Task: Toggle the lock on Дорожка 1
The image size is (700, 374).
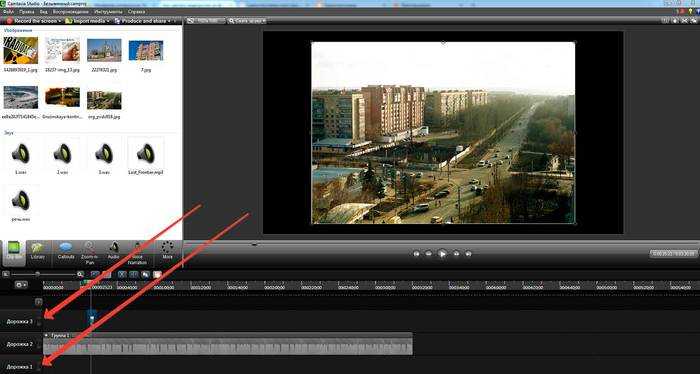Action: [39, 368]
